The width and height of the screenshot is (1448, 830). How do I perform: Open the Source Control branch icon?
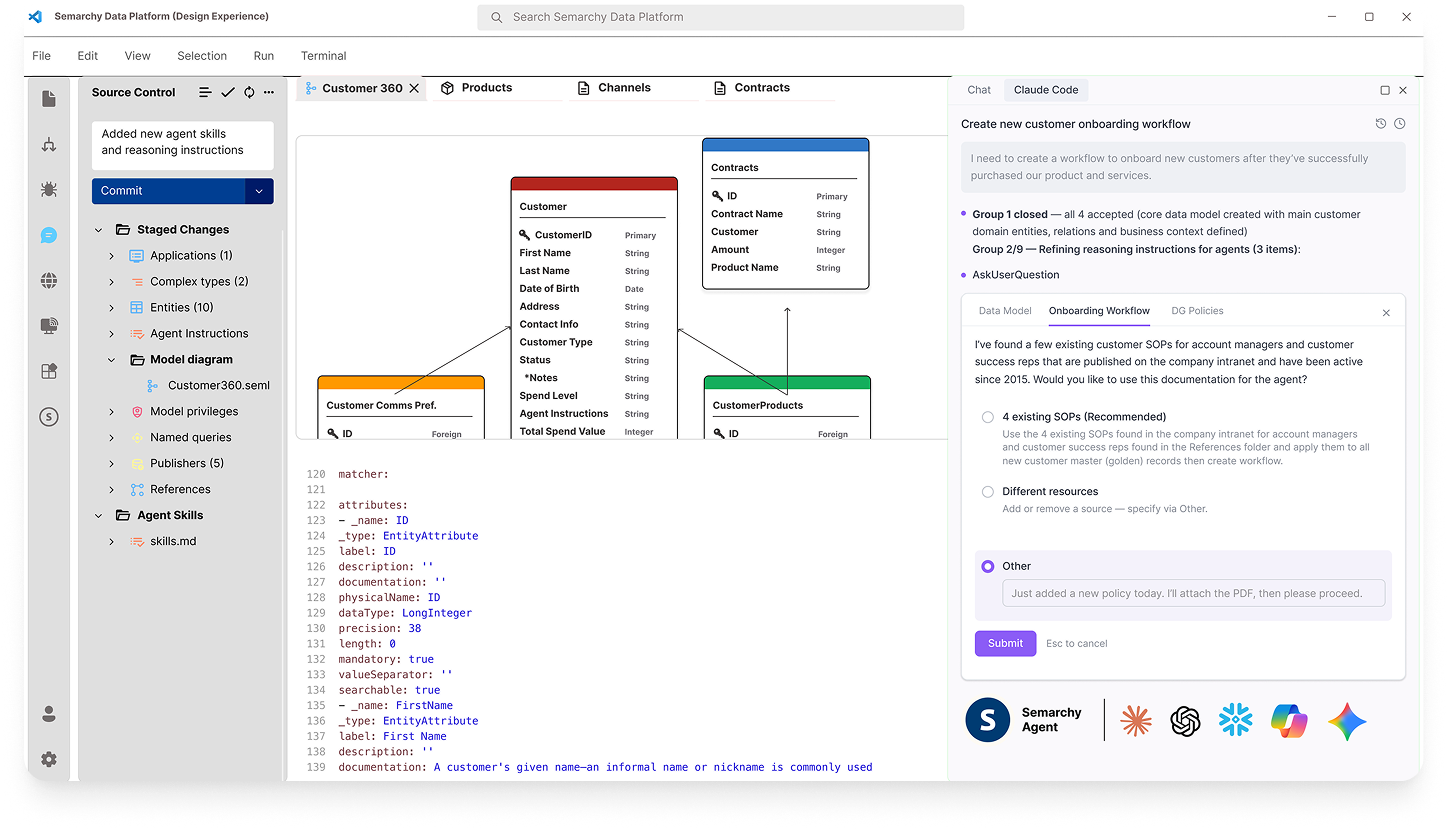coord(49,144)
